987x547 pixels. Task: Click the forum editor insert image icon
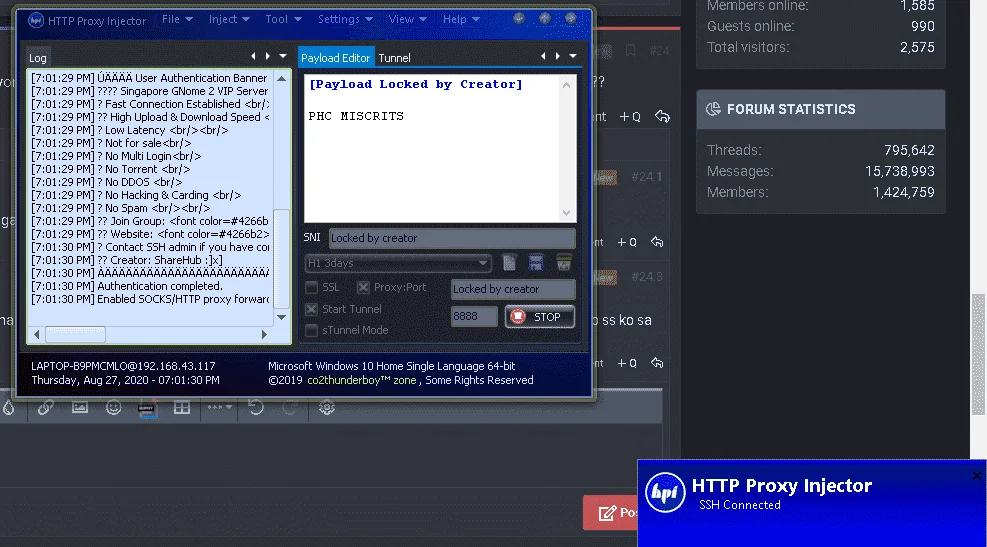(x=80, y=408)
